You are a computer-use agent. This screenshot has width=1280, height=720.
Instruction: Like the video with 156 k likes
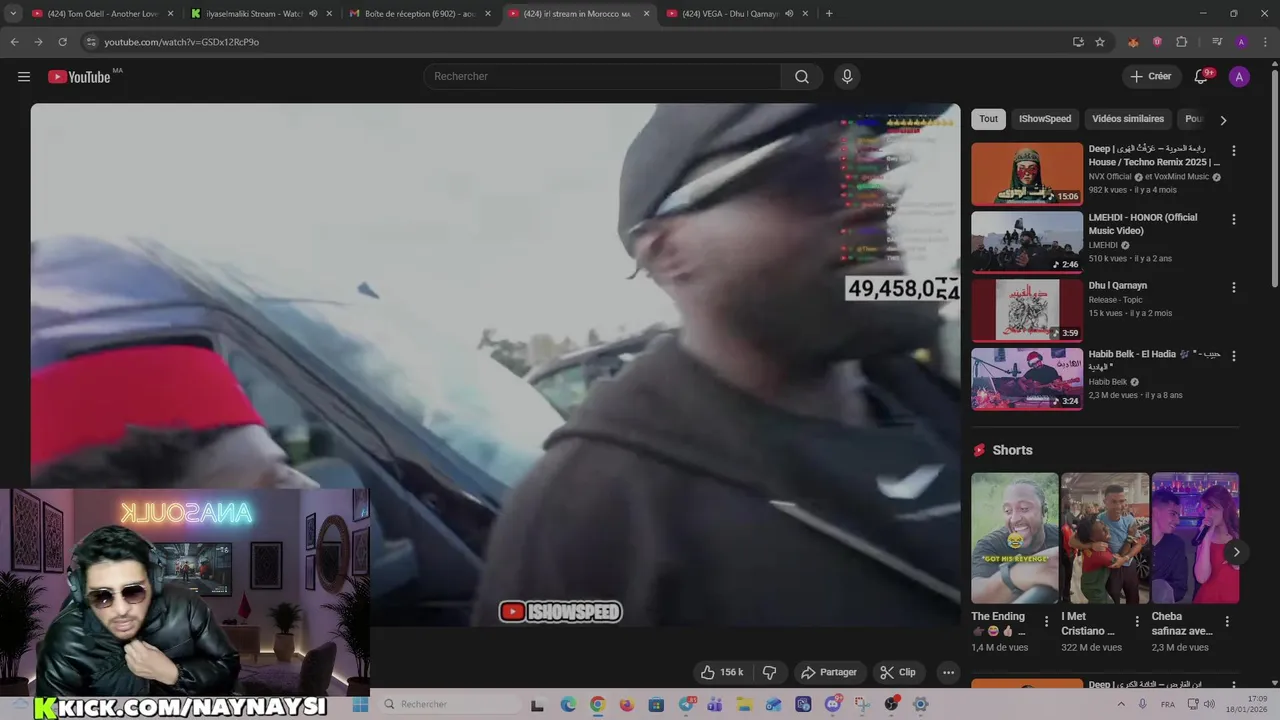(722, 672)
